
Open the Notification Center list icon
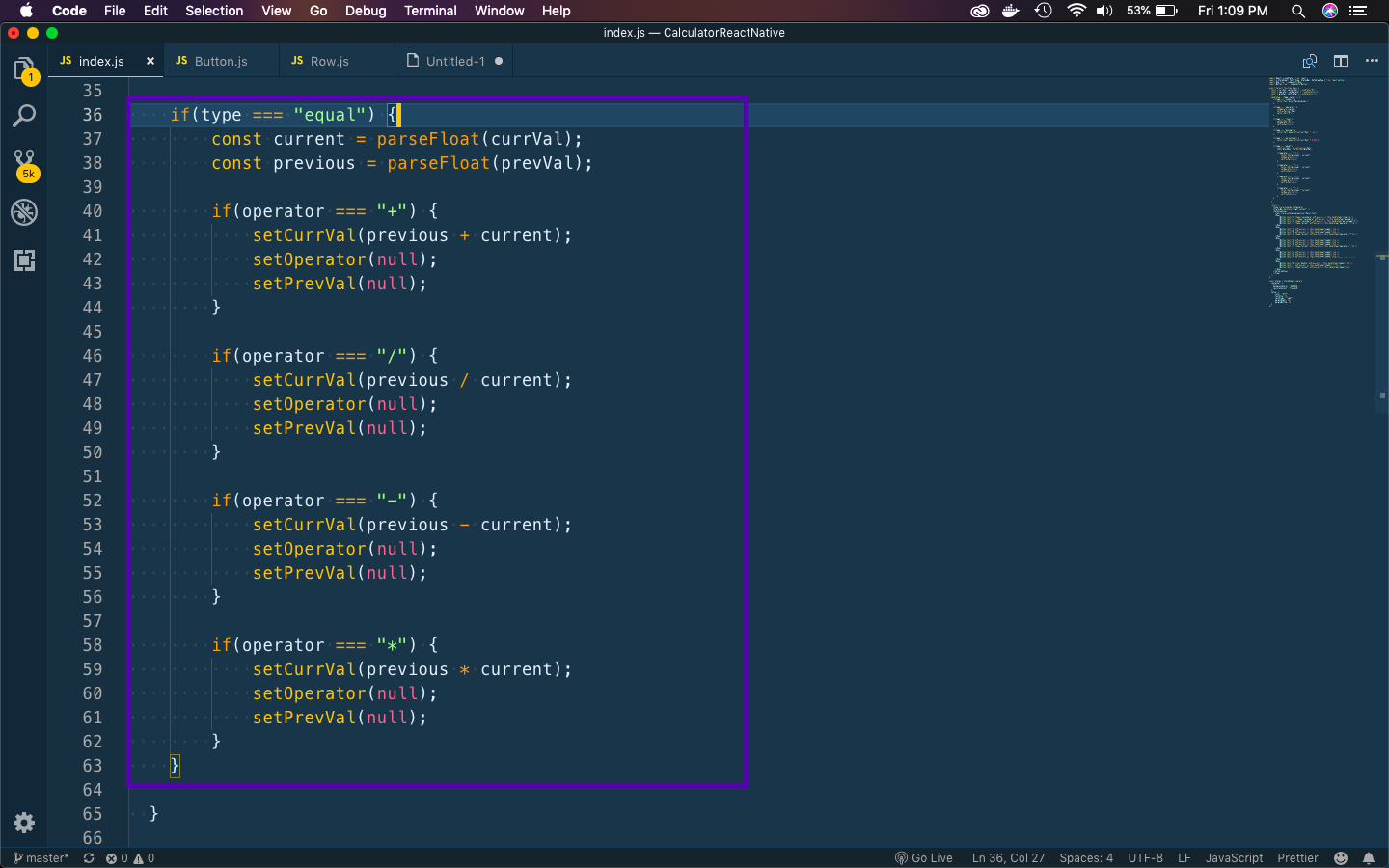pos(1359,11)
